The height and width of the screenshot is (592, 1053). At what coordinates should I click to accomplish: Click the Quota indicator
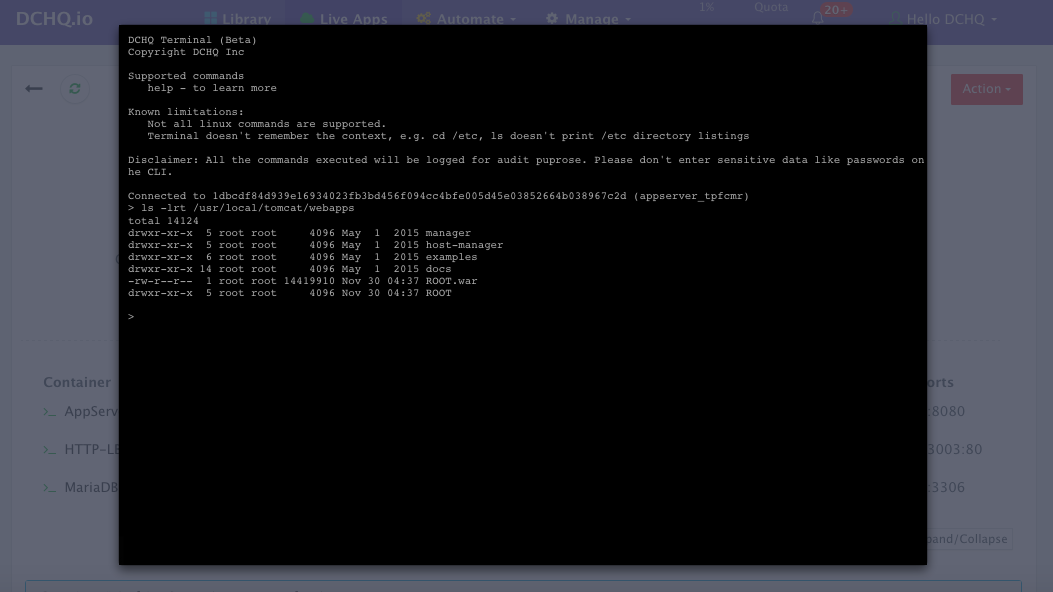771,7
